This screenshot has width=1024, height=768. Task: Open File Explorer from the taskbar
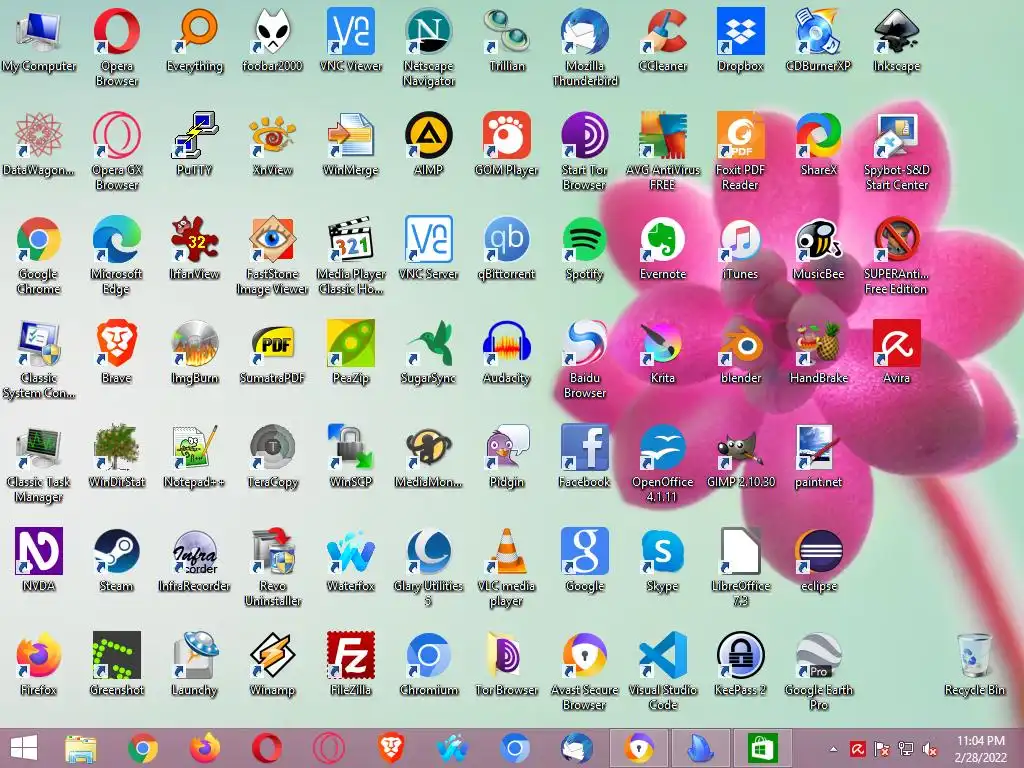(81, 748)
